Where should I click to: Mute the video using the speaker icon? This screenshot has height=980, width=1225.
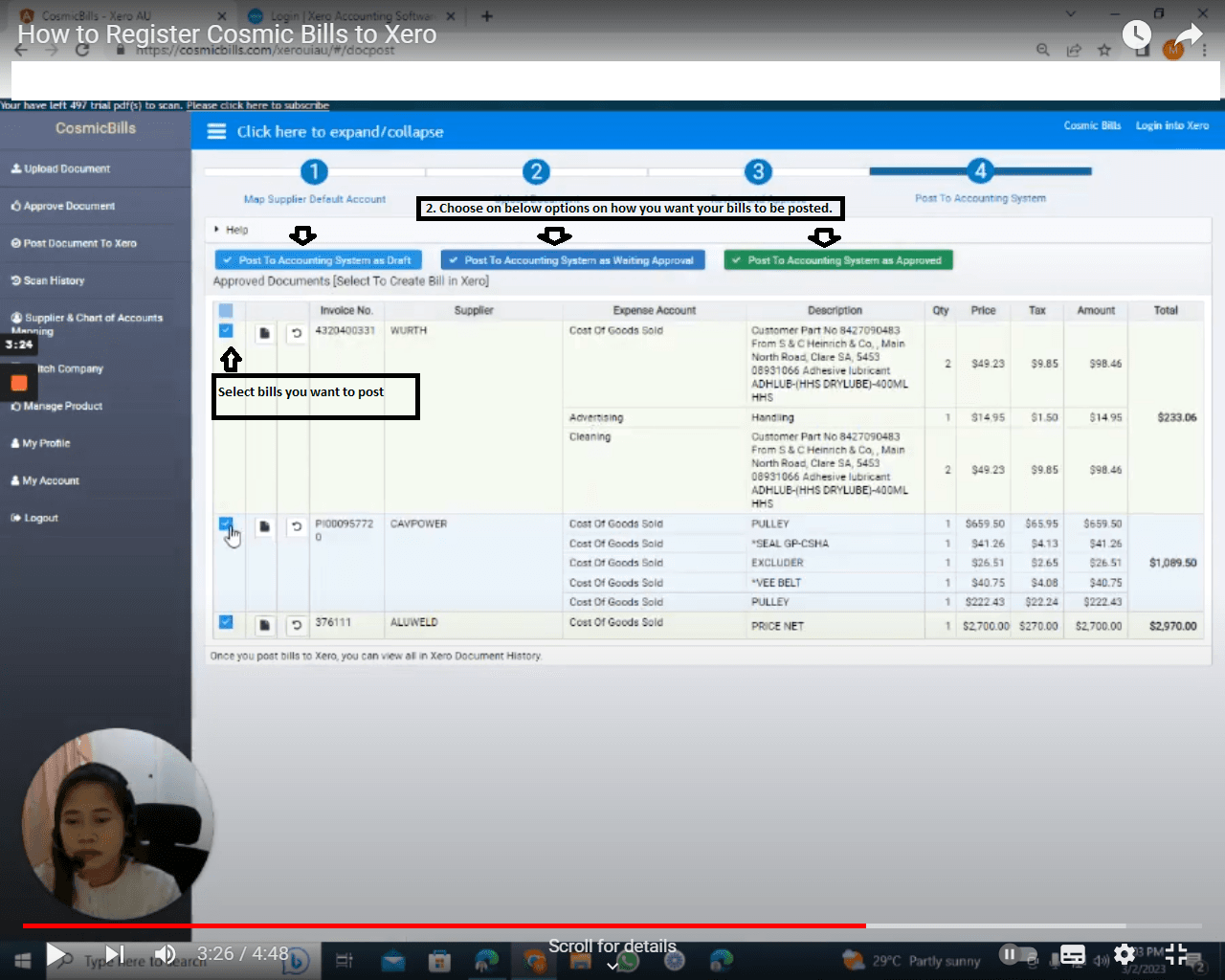point(165,954)
